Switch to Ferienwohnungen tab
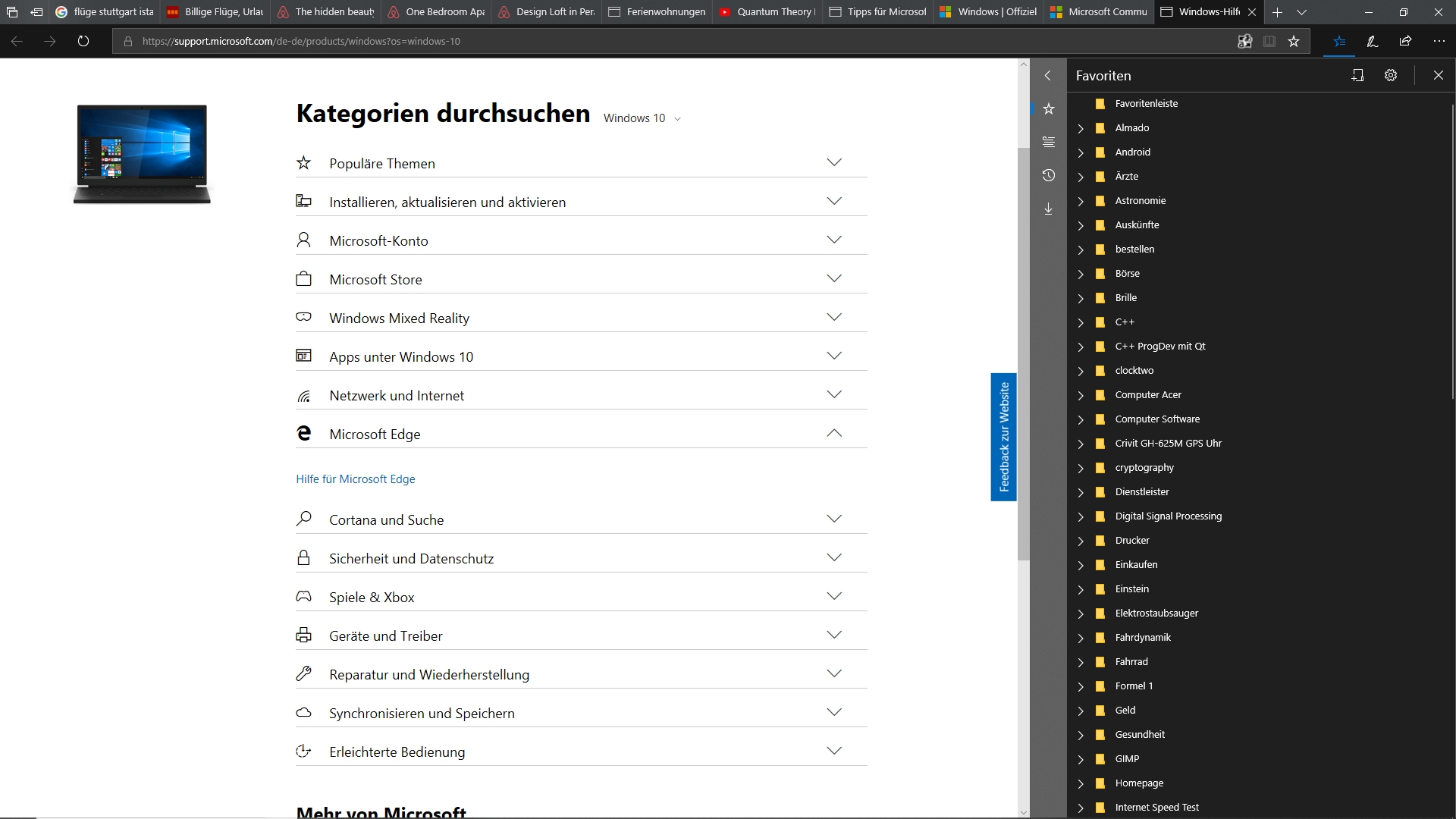This screenshot has height=819, width=1456. click(x=657, y=12)
